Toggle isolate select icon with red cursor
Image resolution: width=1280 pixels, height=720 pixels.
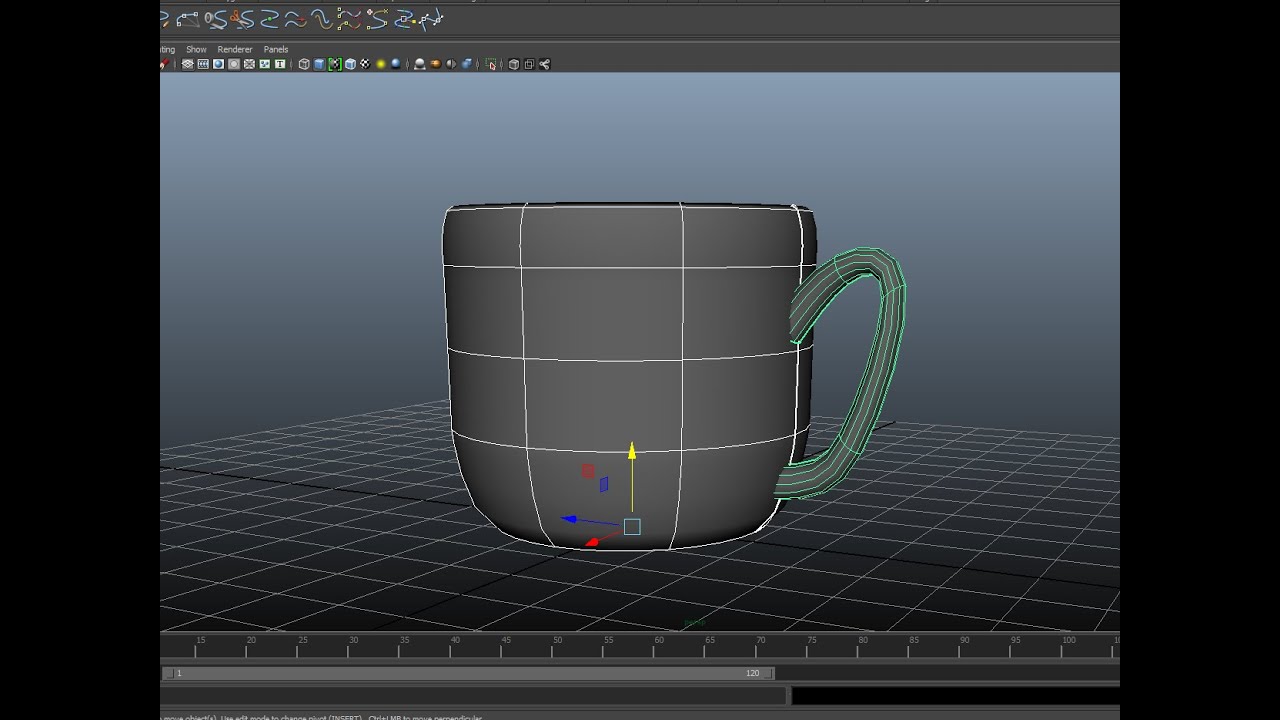[490, 64]
